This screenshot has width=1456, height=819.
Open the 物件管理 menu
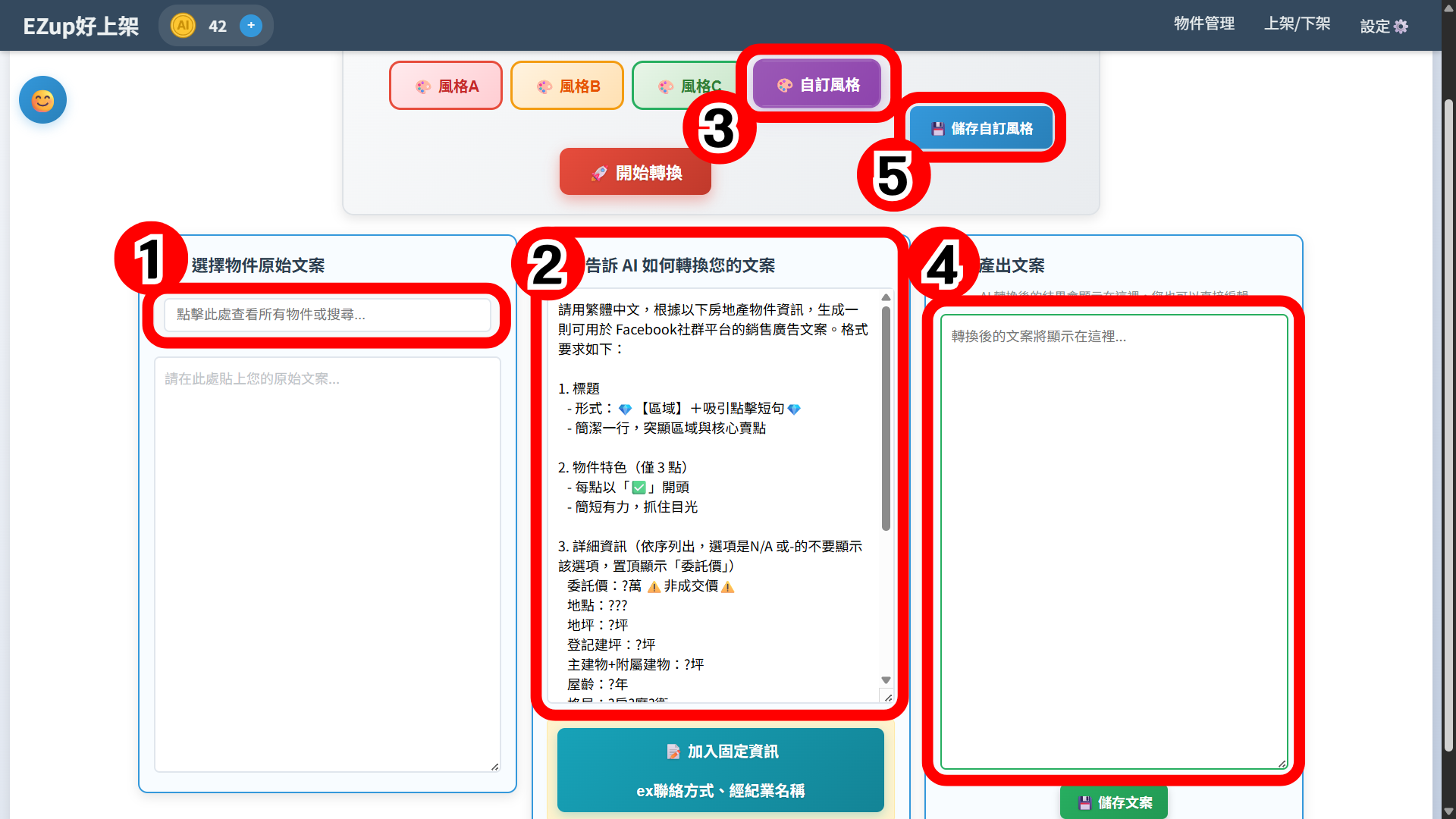point(1204,24)
